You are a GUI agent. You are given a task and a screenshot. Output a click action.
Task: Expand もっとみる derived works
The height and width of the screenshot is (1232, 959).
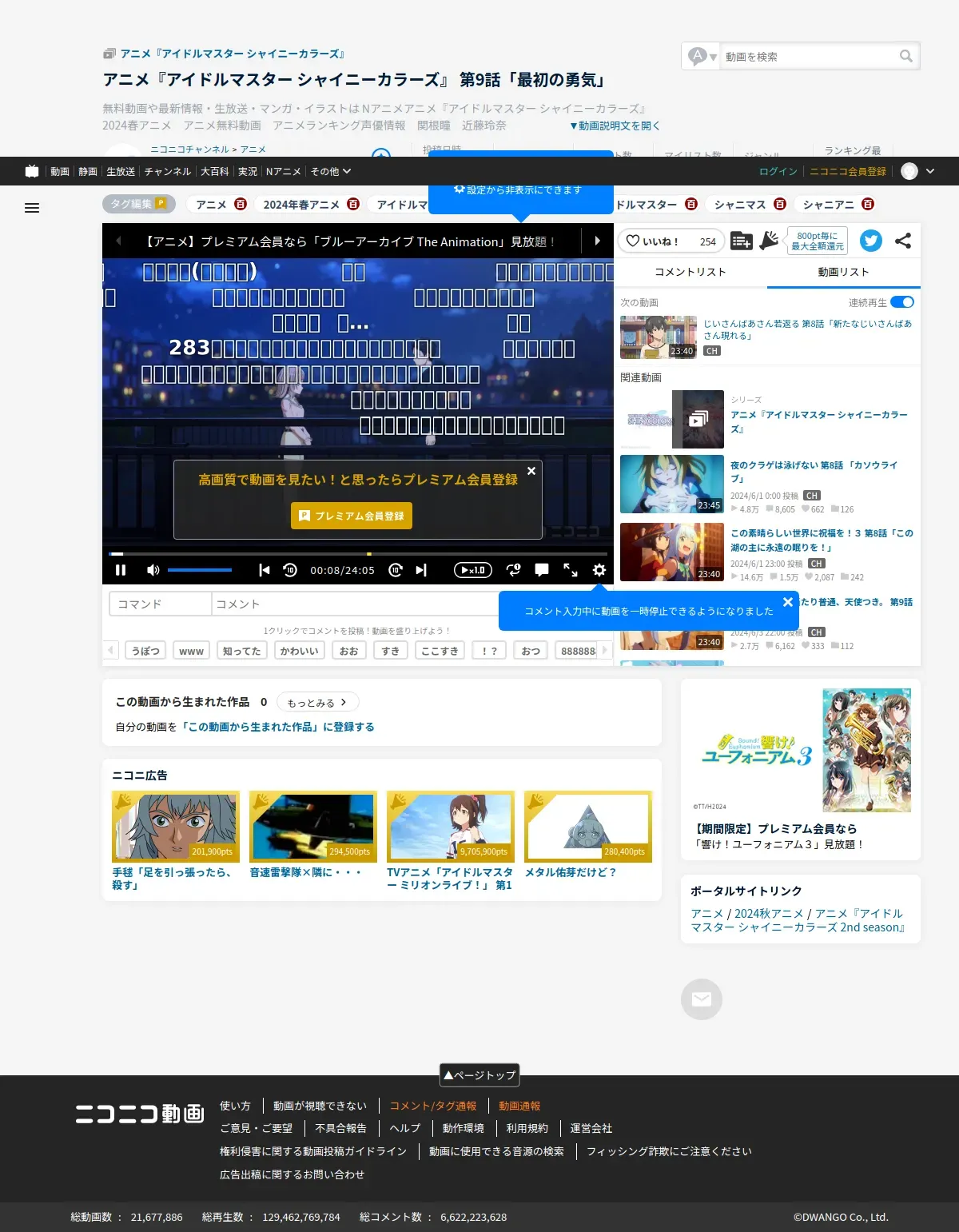(x=317, y=702)
